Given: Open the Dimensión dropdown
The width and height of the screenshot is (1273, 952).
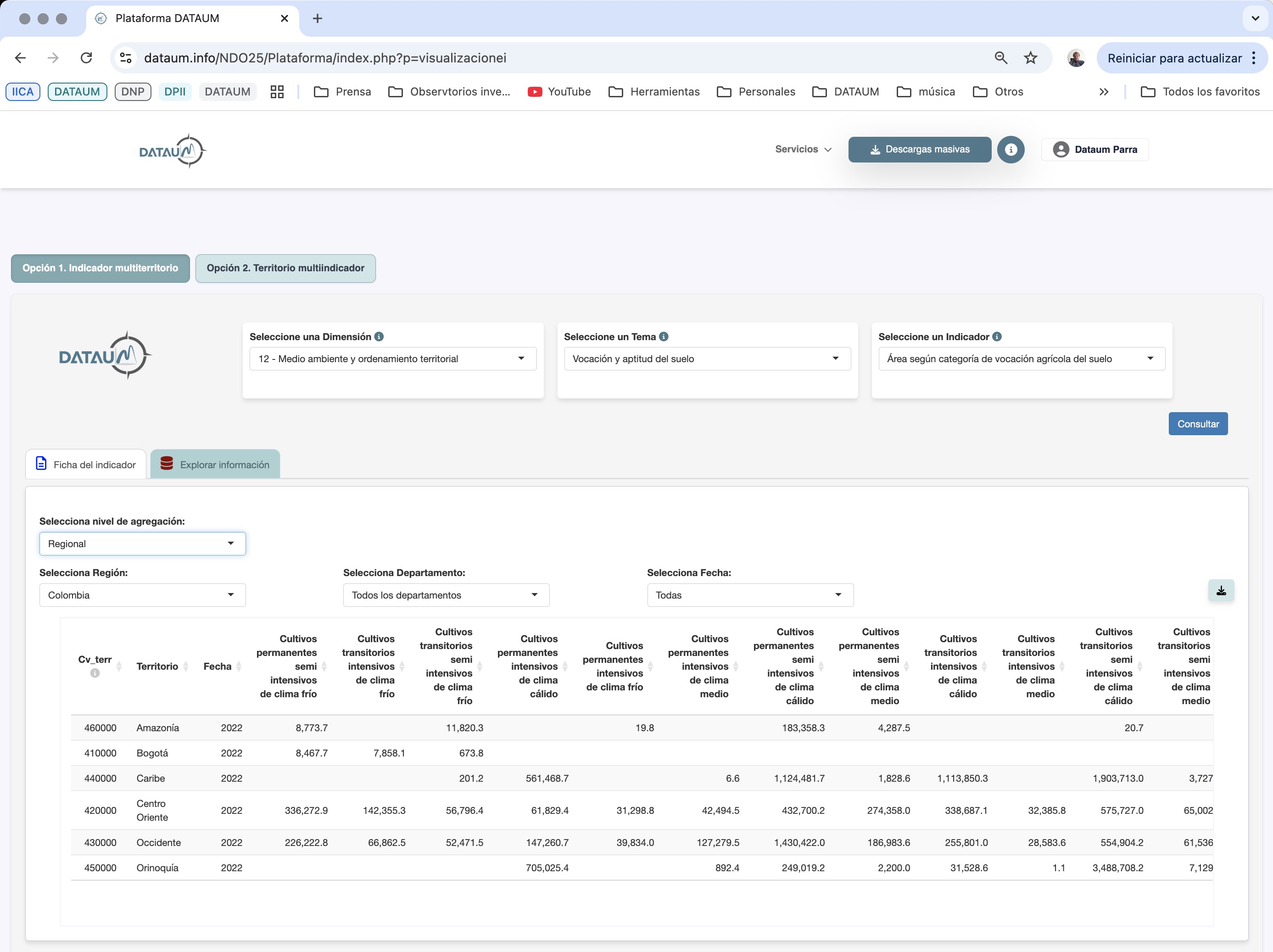Looking at the screenshot, I should pyautogui.click(x=392, y=358).
